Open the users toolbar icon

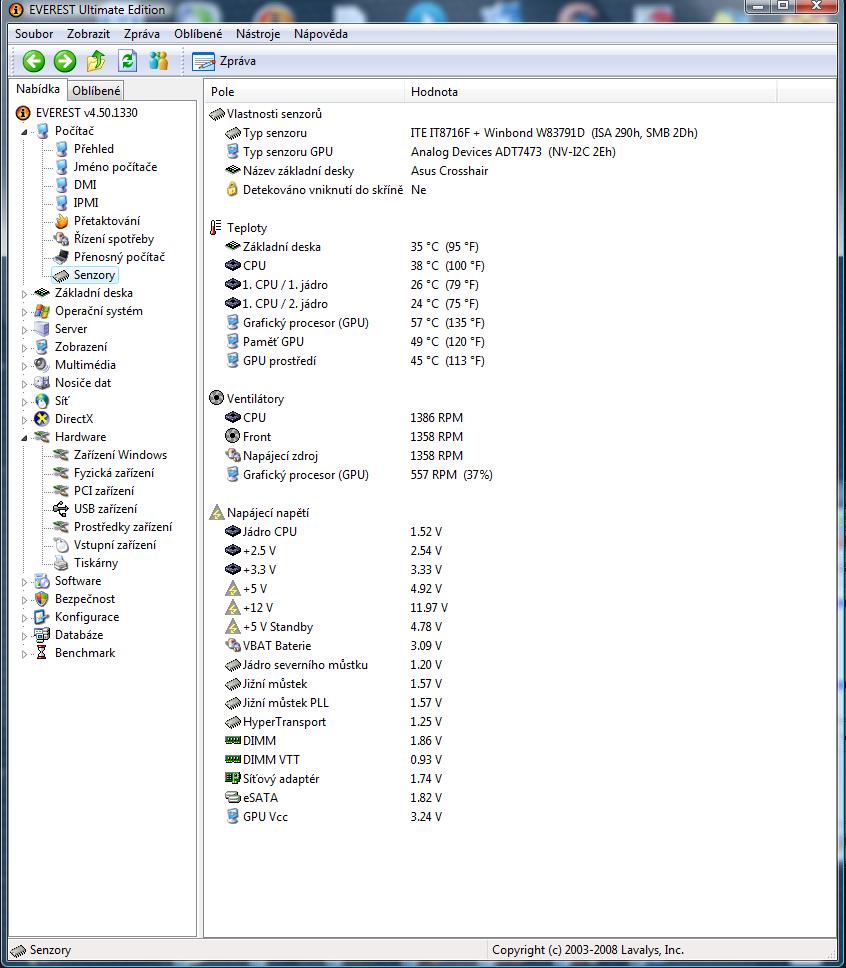(159, 60)
